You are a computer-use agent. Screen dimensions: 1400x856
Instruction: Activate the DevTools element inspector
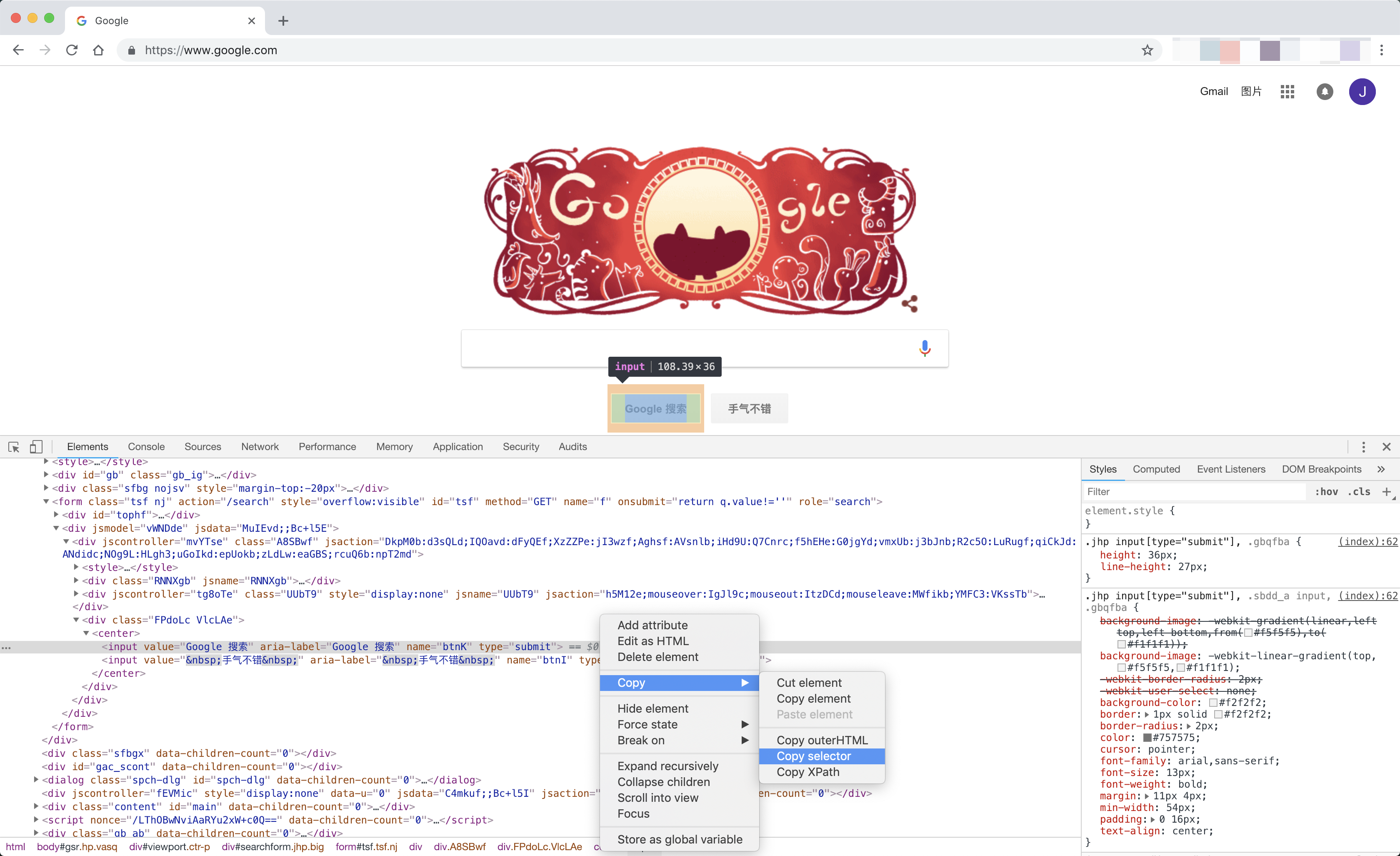[x=14, y=447]
